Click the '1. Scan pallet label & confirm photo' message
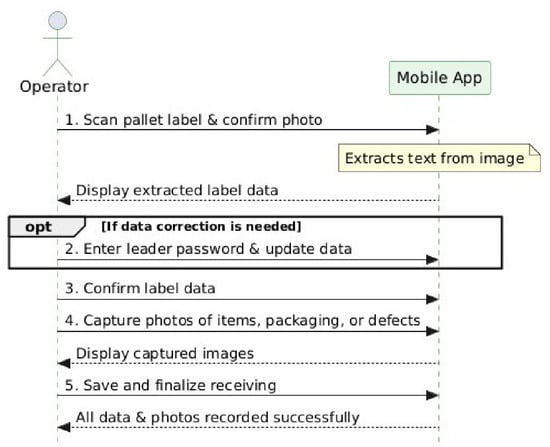The width and height of the screenshot is (550, 447). point(194,120)
